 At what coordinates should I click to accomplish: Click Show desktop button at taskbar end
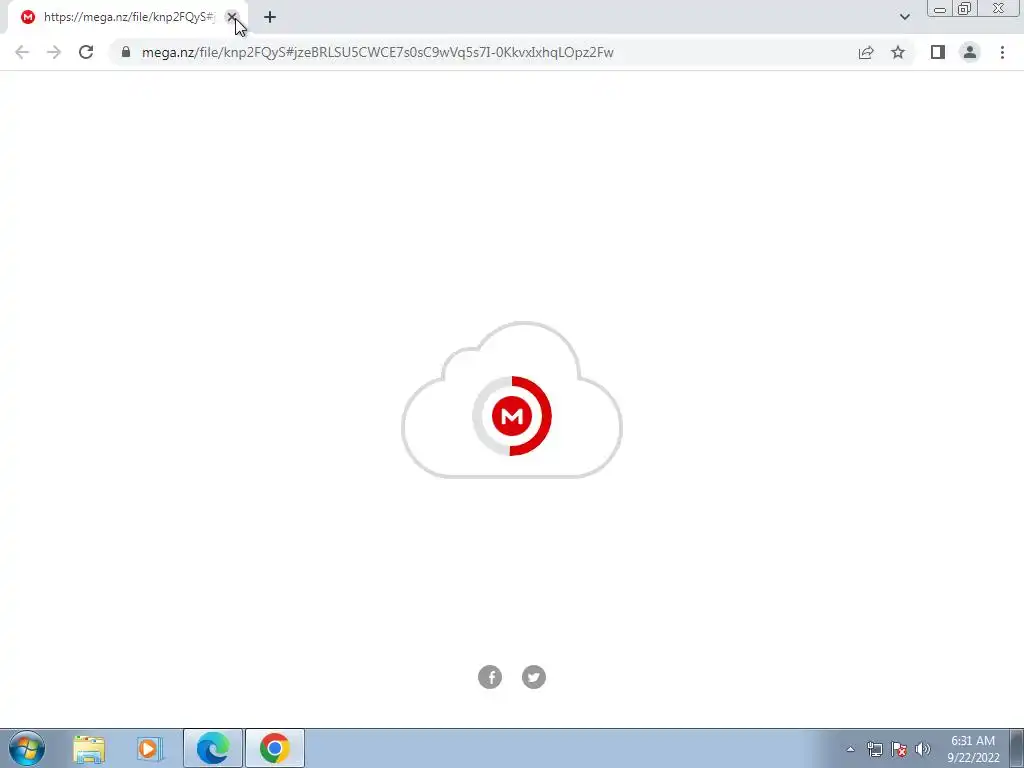pyautogui.click(x=1017, y=749)
